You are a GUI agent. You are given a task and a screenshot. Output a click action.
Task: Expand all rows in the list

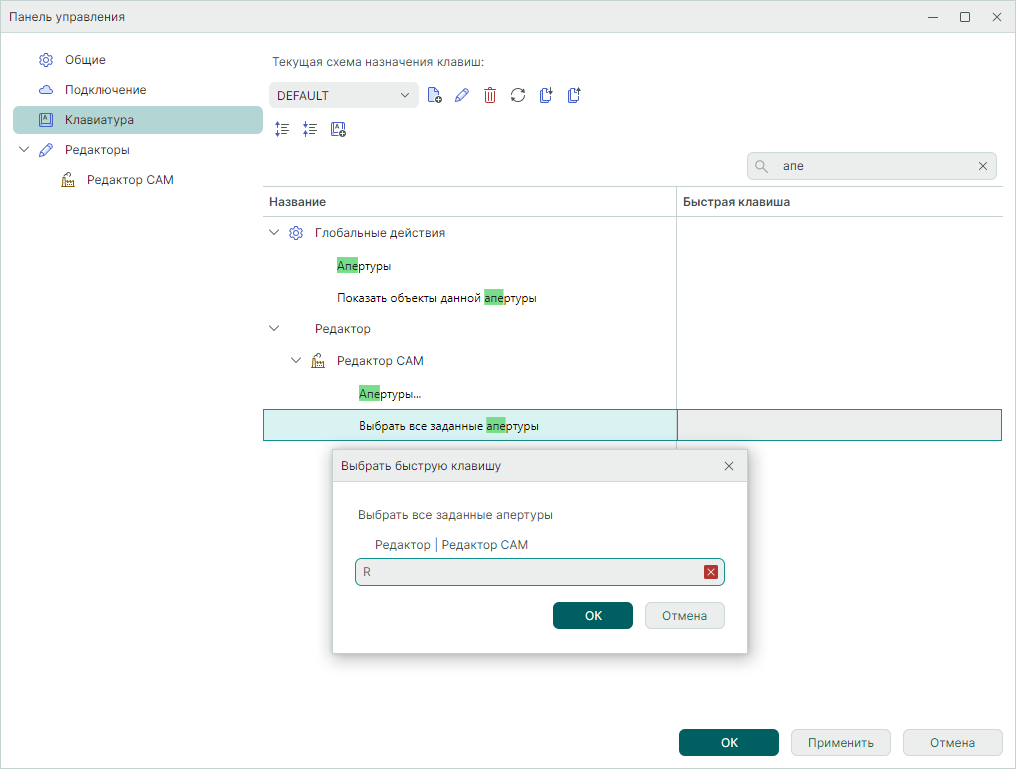pos(282,129)
